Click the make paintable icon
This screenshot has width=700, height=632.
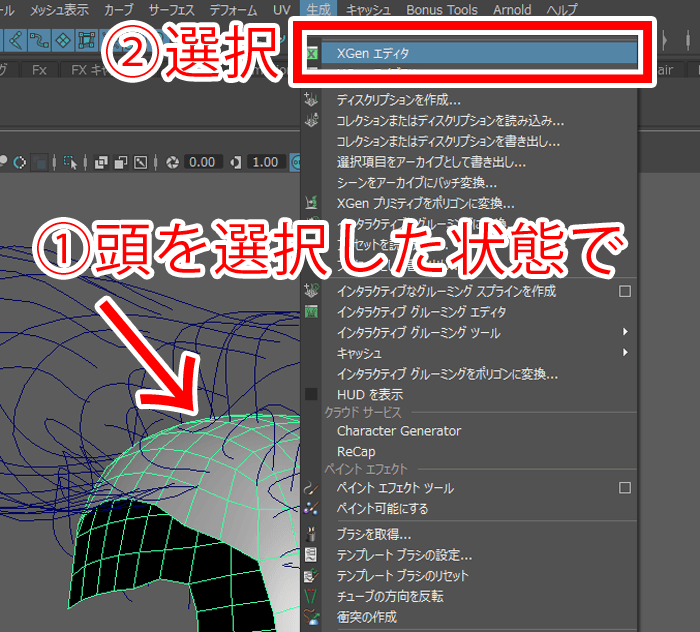coord(311,508)
